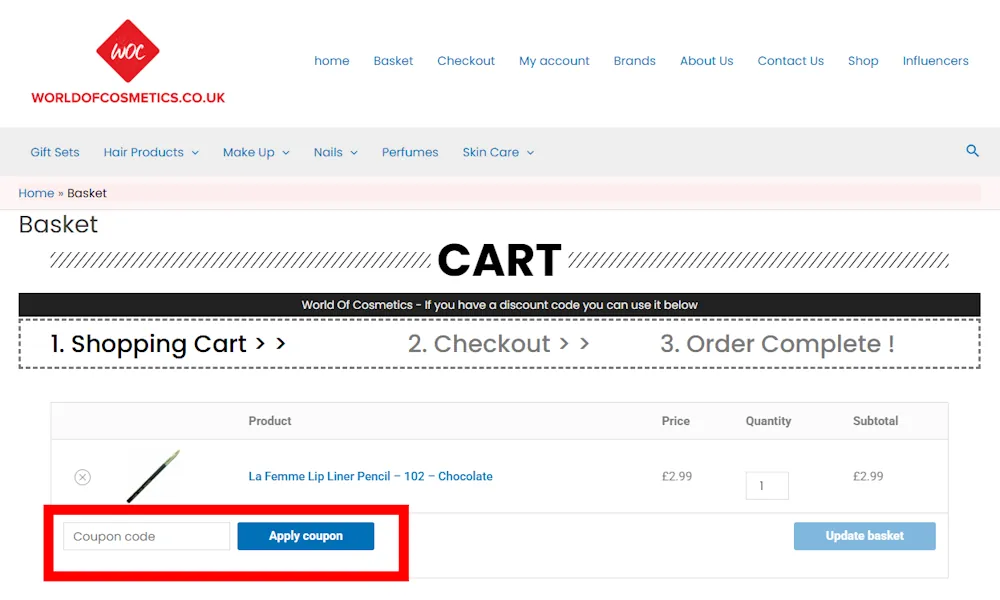Open the Basket menu item
This screenshot has height=600, width=1000.
(393, 61)
